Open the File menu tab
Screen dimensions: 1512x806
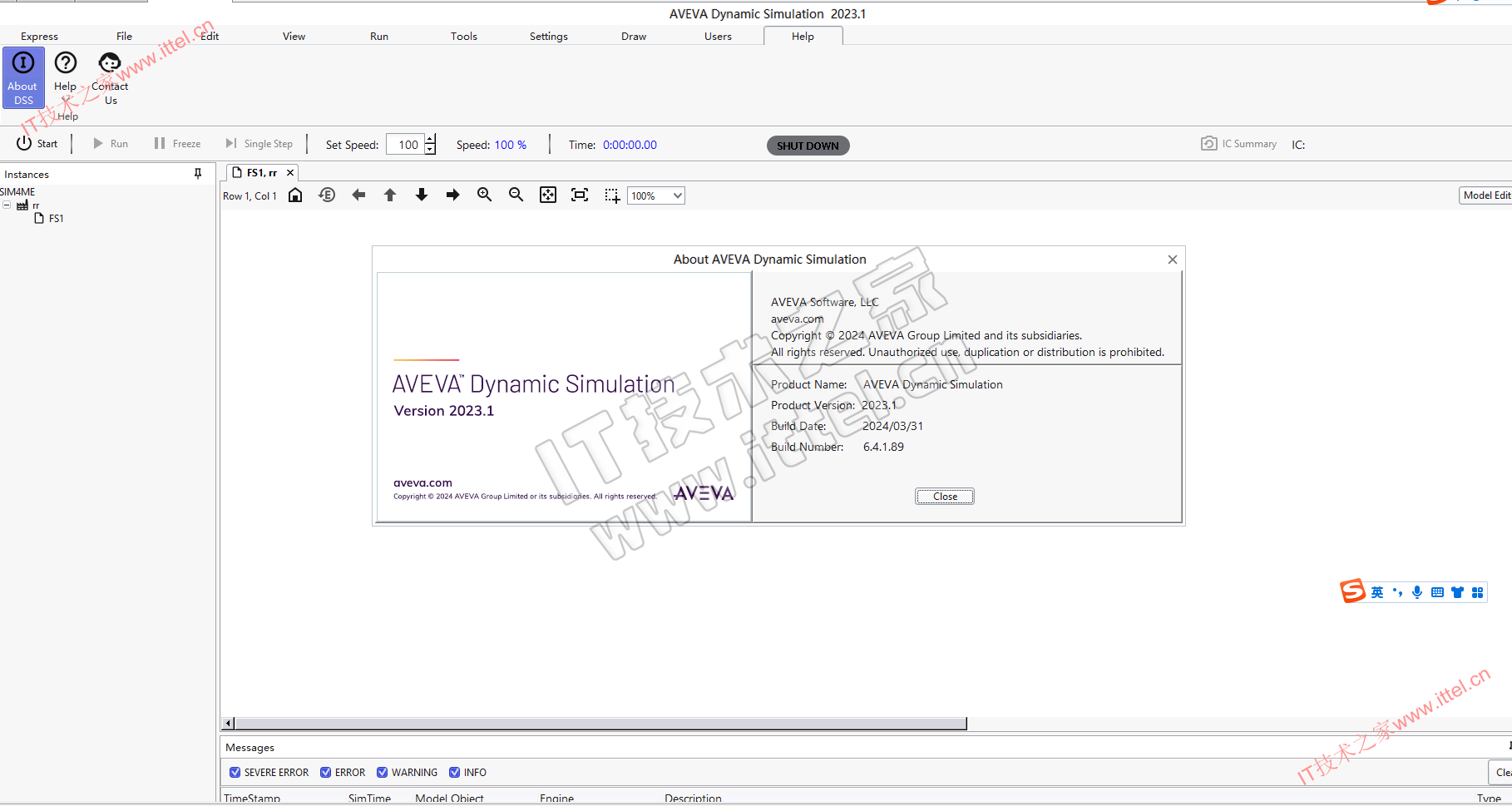tap(124, 36)
